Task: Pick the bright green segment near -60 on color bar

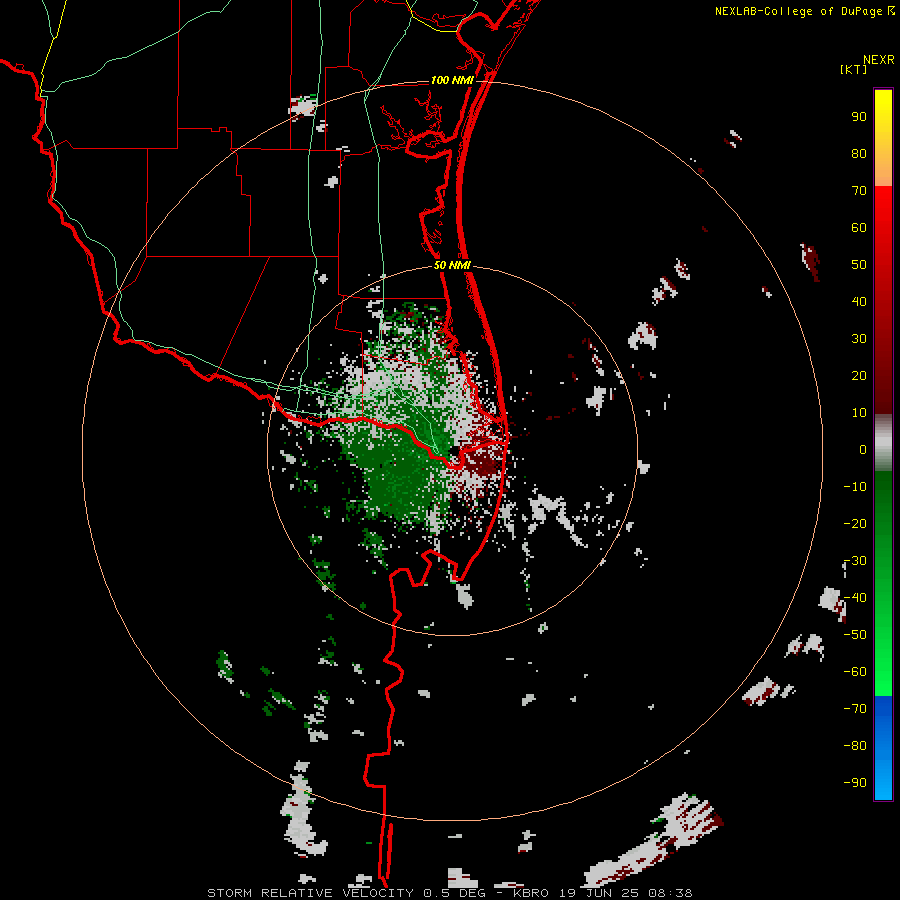Action: point(883,672)
